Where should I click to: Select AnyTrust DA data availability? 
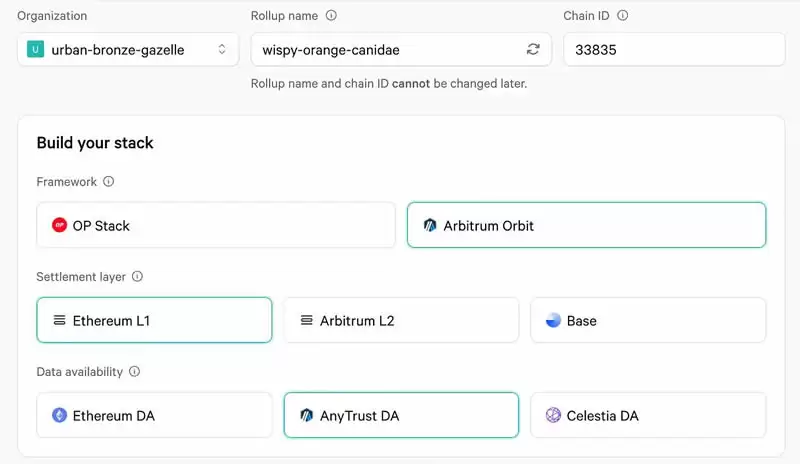[x=401, y=415]
